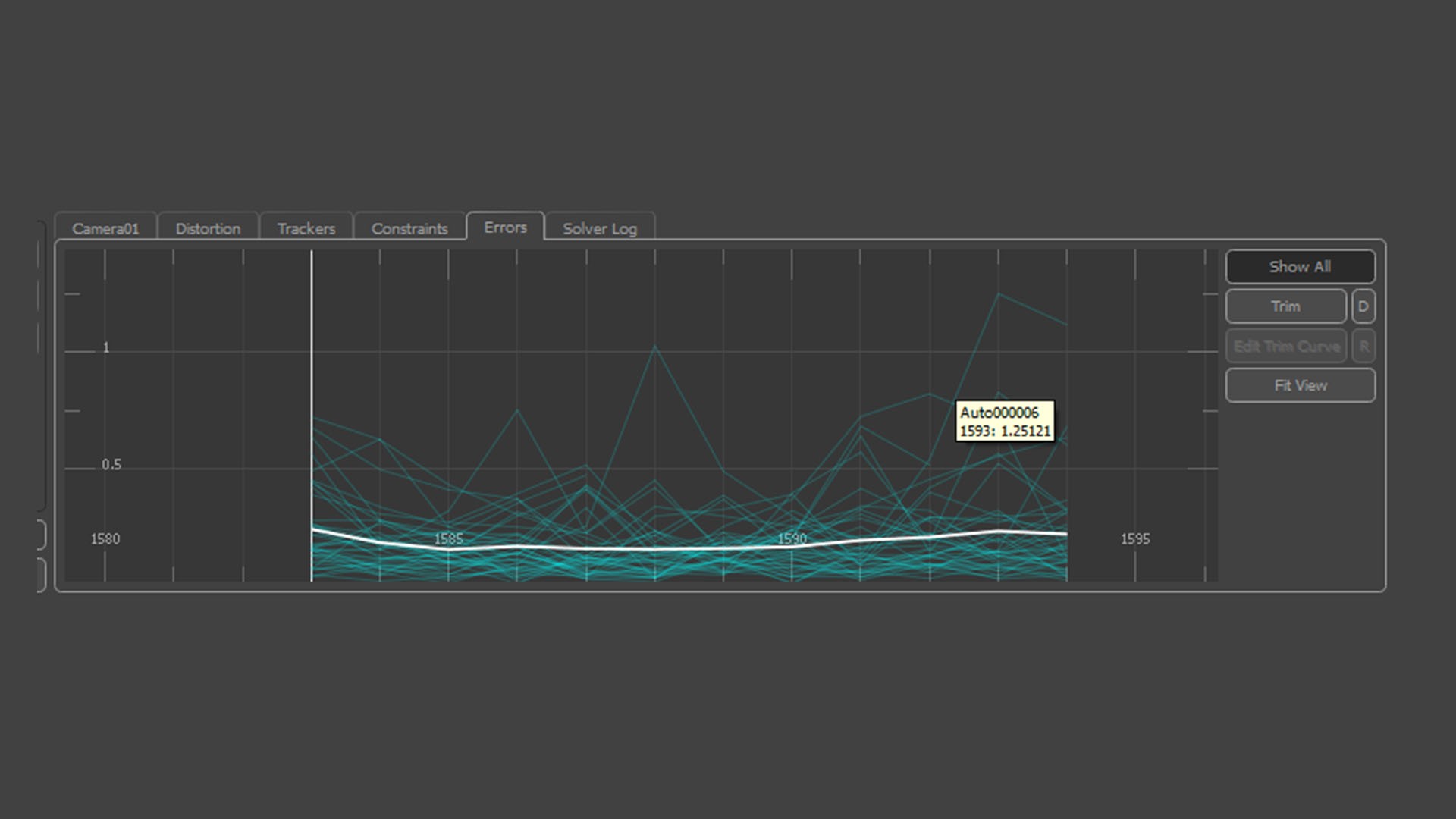Click the D button beside Trim
Screen dimensions: 1456x819
pos(1363,306)
